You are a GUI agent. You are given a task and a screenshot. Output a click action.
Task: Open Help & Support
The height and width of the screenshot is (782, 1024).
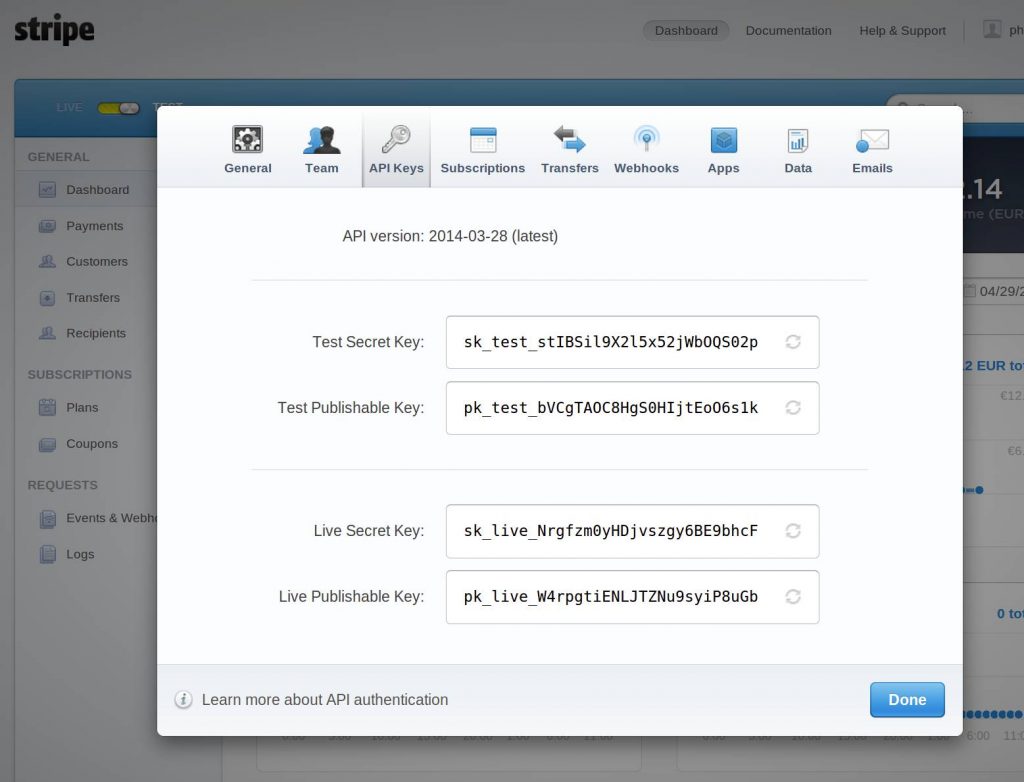pos(902,31)
